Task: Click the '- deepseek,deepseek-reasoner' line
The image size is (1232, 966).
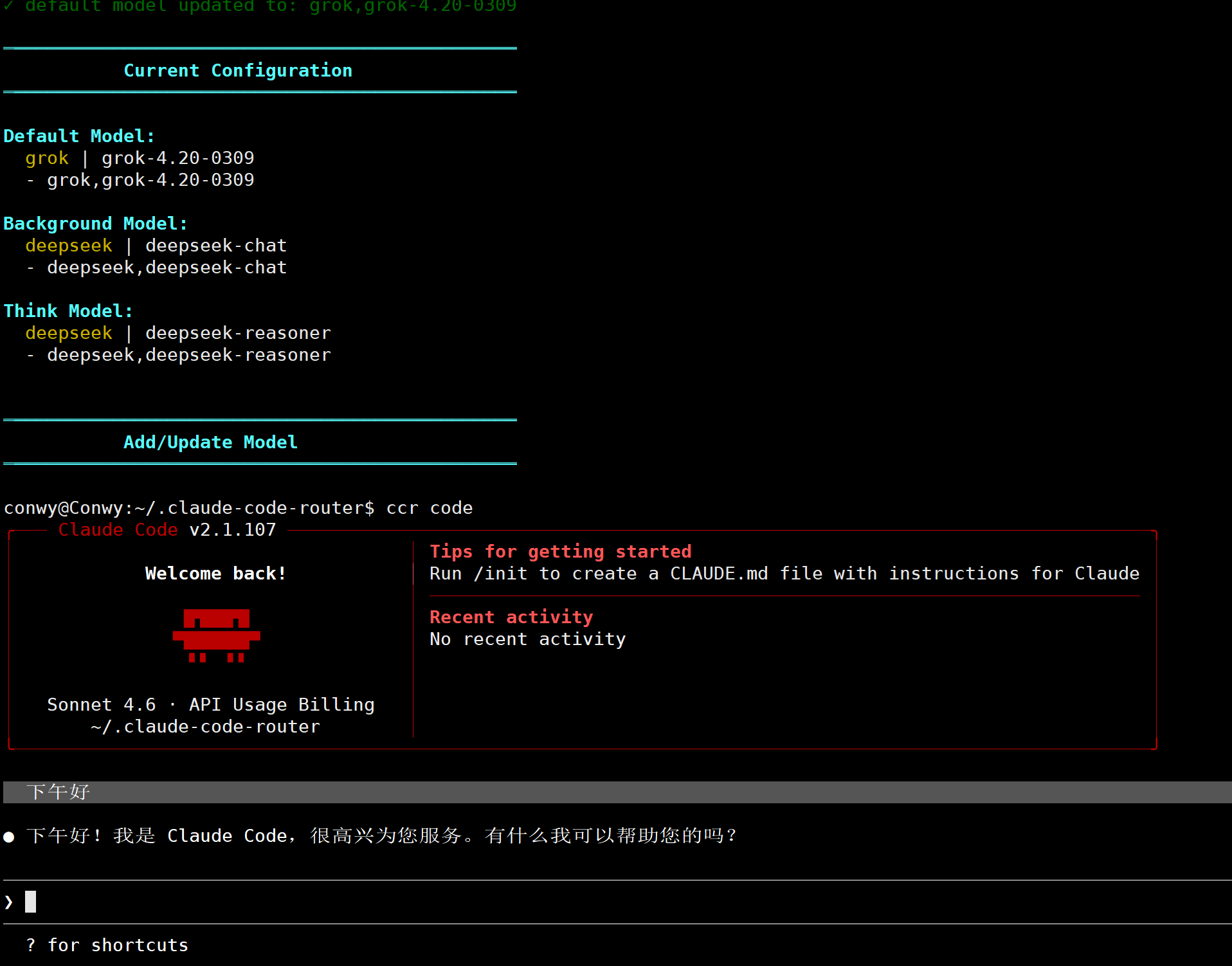Action: [x=178, y=355]
